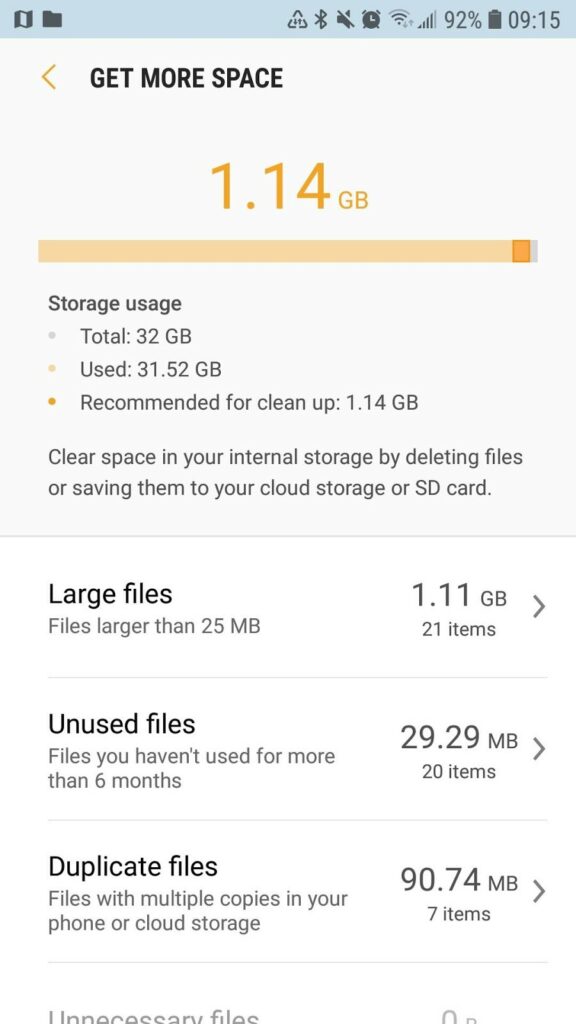This screenshot has width=576, height=1024.
Task: Expand Large files chevron
Action: (539, 607)
